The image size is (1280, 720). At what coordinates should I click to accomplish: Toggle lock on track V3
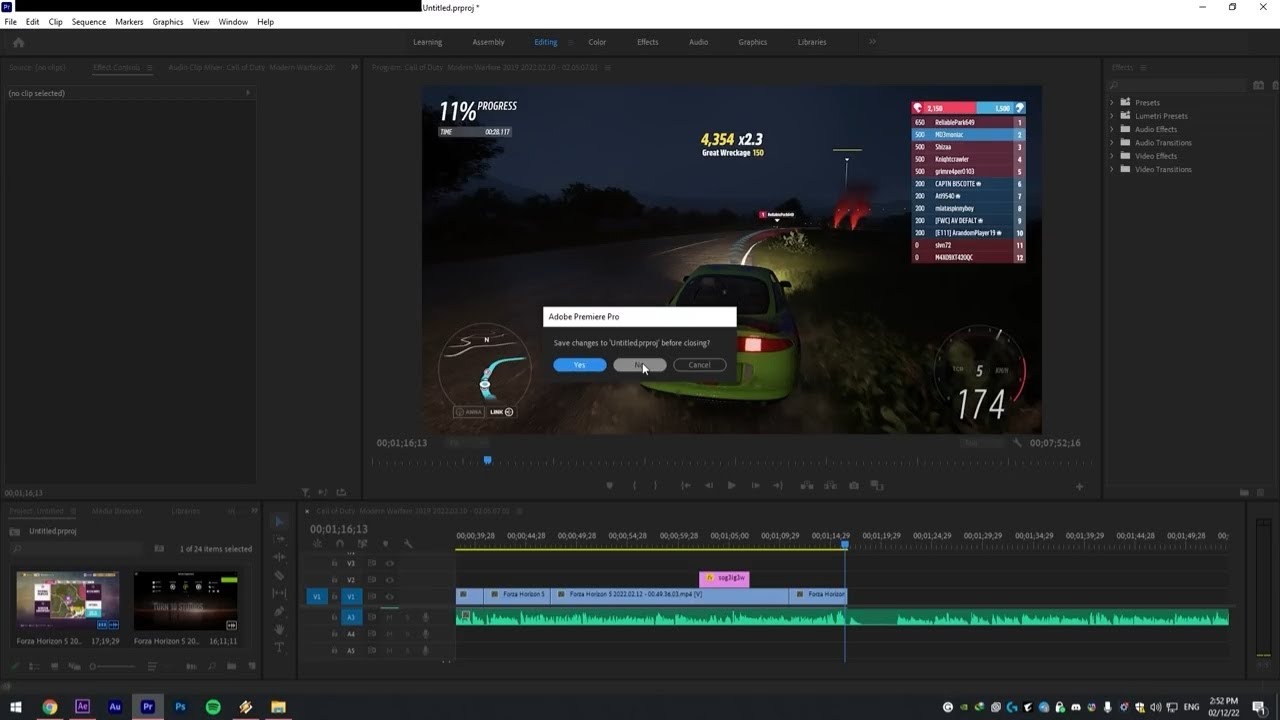tap(335, 563)
